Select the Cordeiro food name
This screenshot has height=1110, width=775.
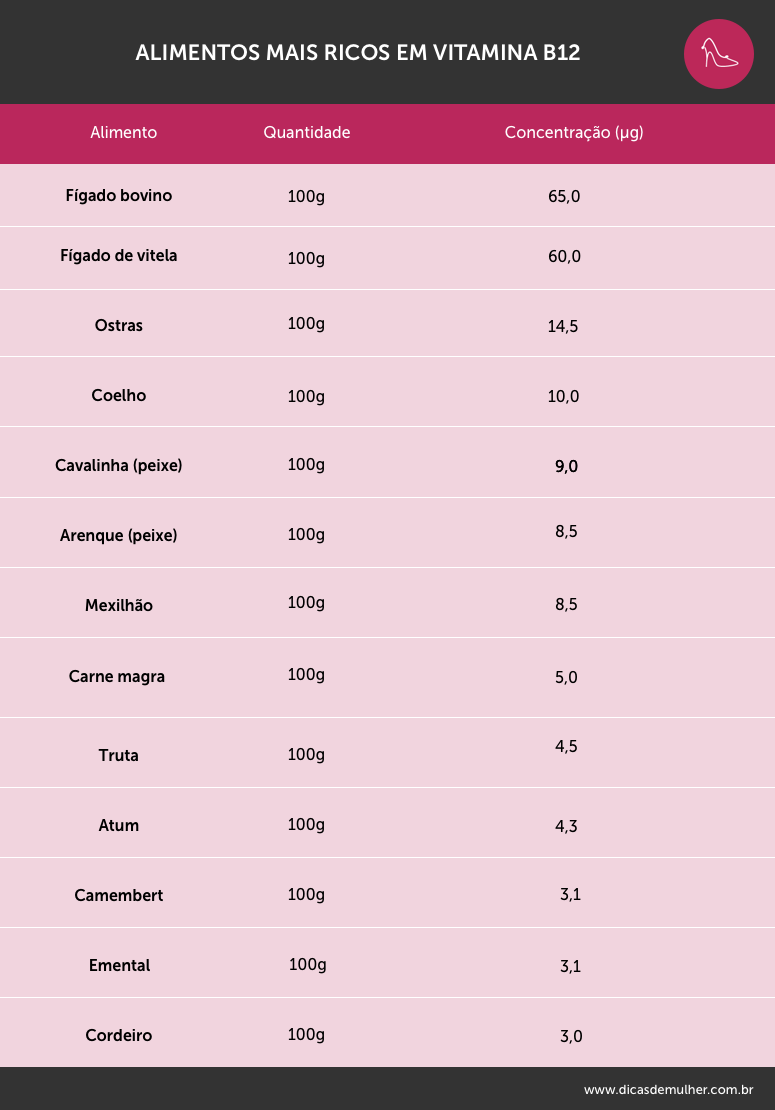pyautogui.click(x=119, y=1036)
